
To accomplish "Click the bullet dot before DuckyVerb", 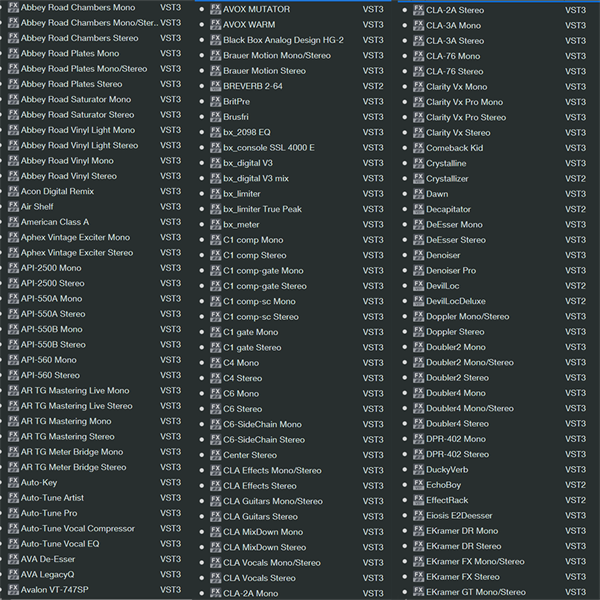I will click(x=404, y=470).
